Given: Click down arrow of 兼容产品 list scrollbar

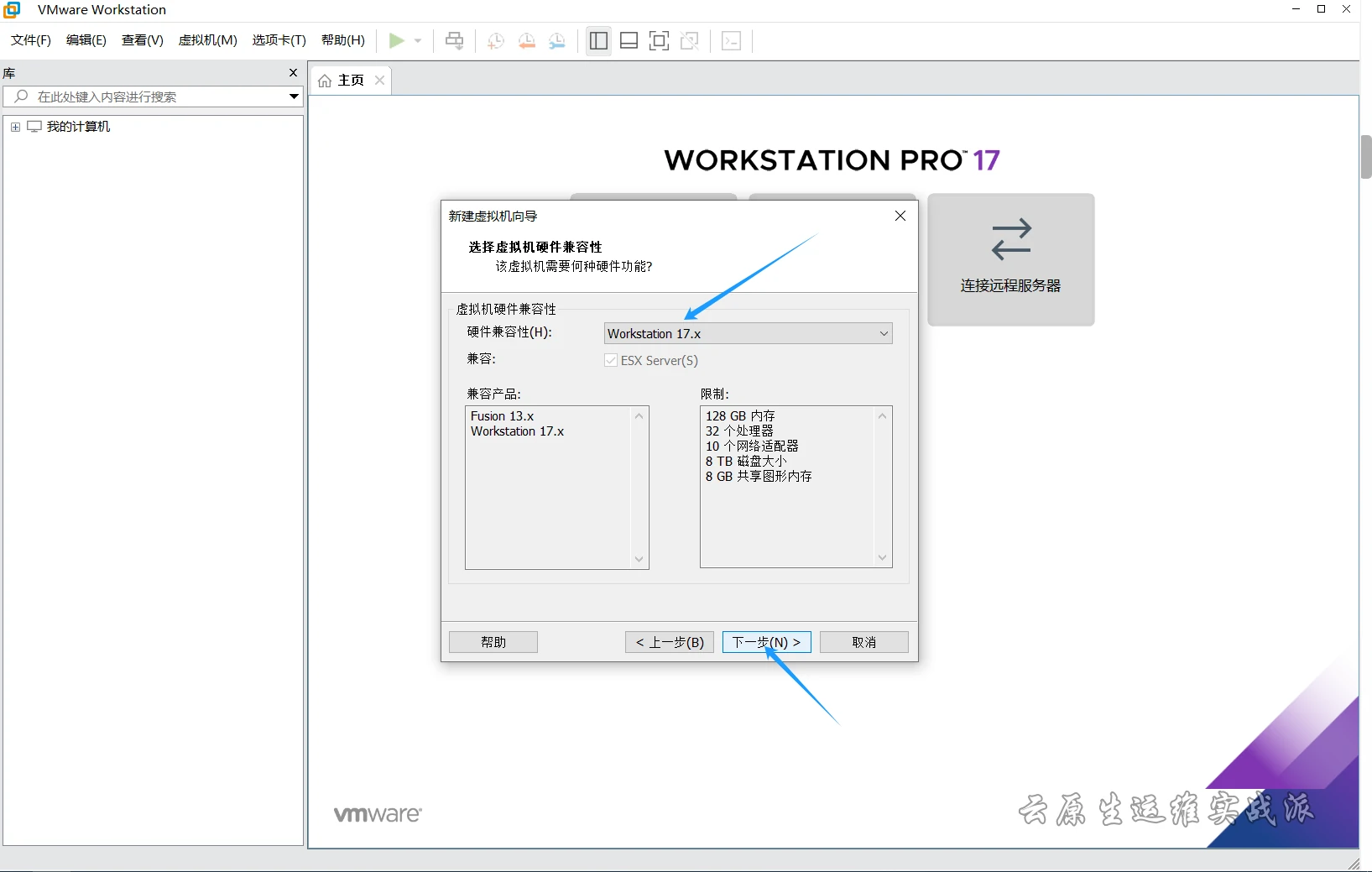Looking at the screenshot, I should [x=639, y=559].
